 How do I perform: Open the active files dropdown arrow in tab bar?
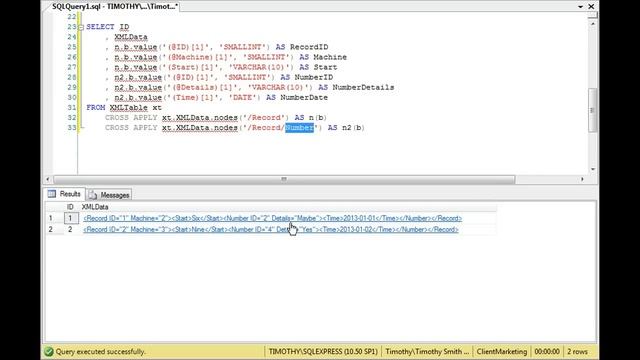pyautogui.click(x=580, y=7)
